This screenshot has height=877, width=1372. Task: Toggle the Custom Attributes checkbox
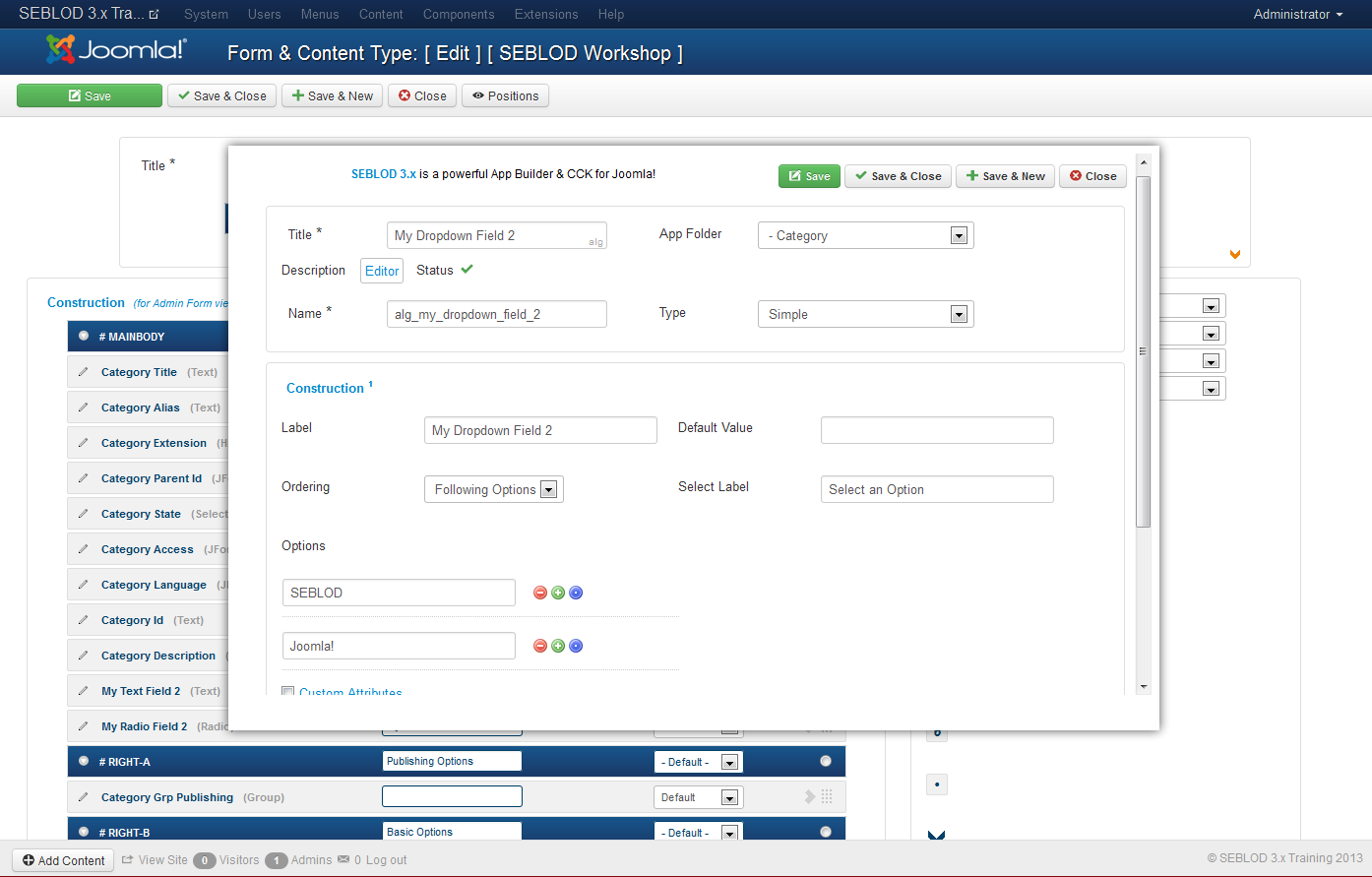tap(288, 692)
